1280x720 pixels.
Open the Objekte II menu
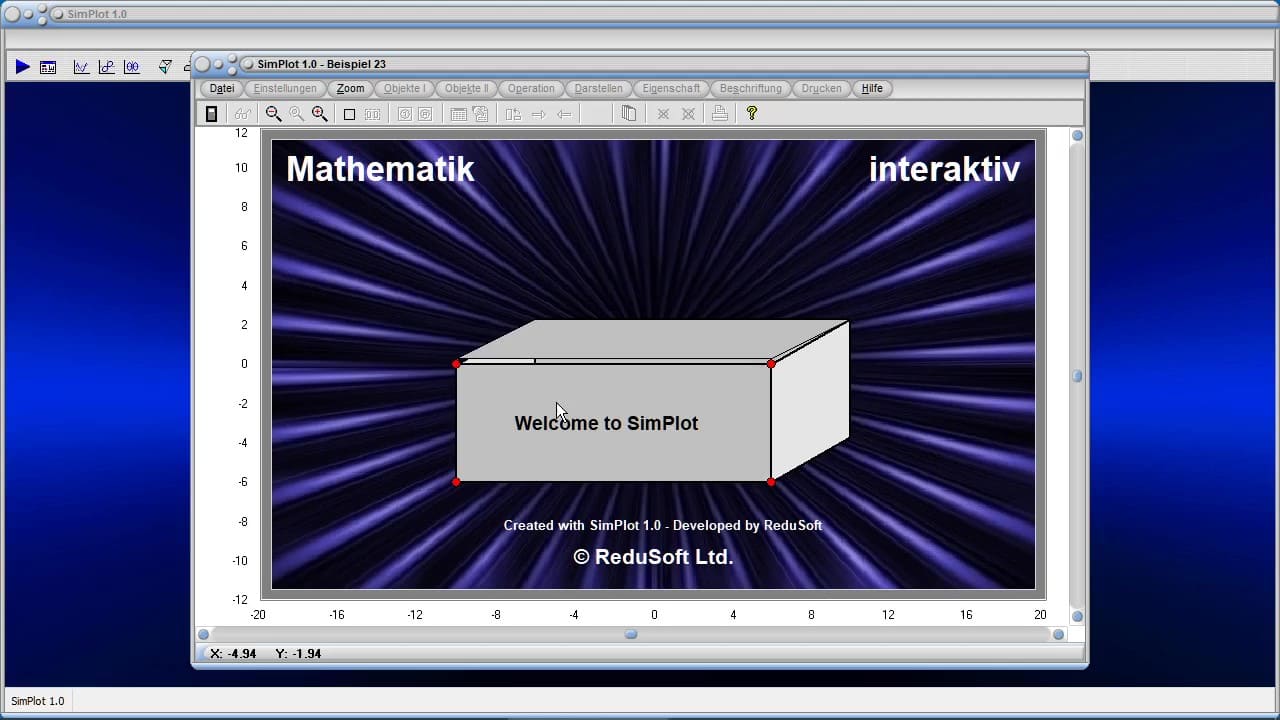coord(466,88)
